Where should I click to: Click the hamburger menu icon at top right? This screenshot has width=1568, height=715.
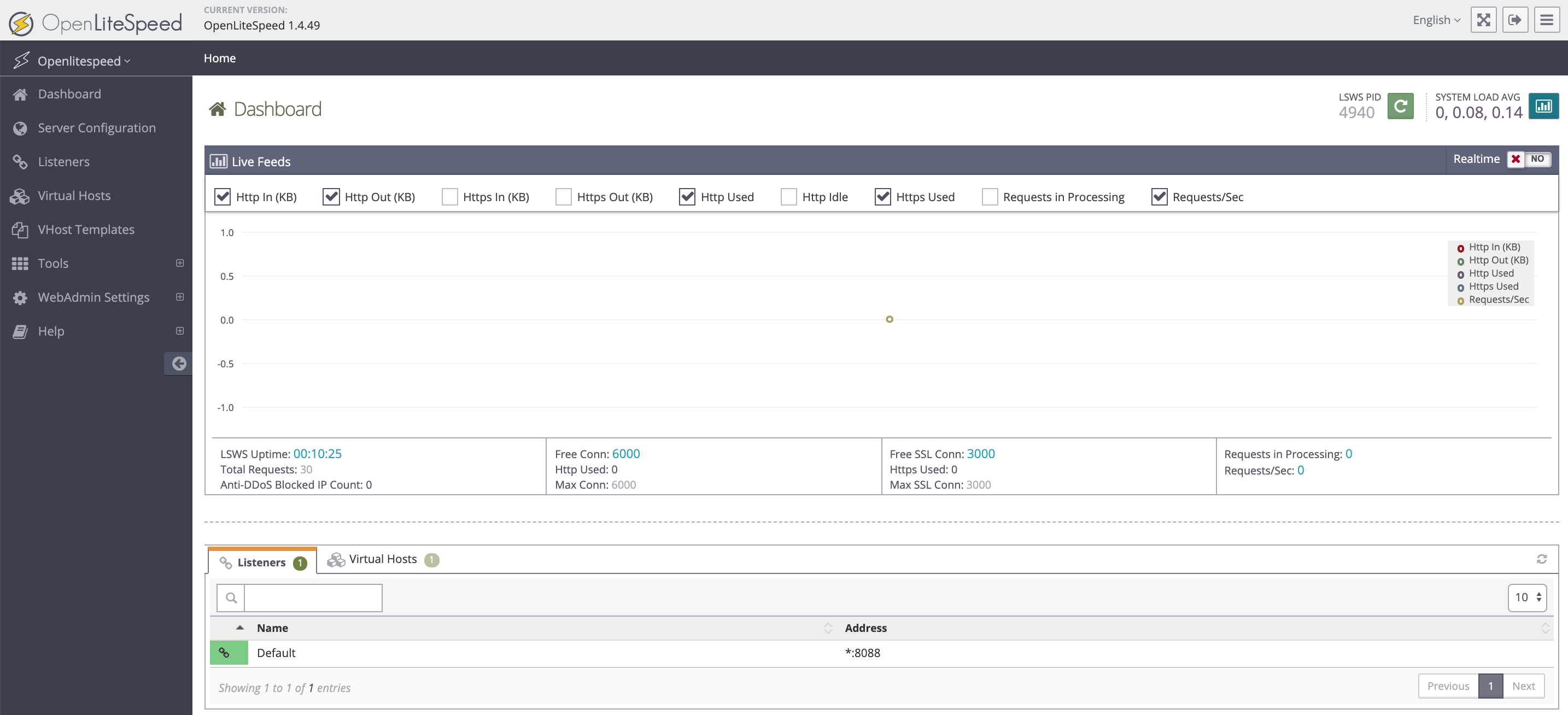[x=1547, y=20]
